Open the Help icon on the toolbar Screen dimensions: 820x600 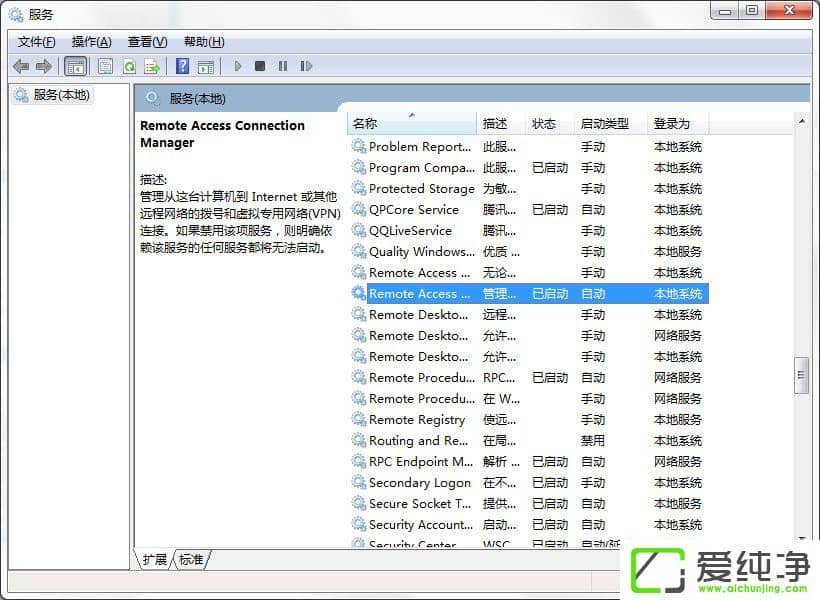click(181, 66)
